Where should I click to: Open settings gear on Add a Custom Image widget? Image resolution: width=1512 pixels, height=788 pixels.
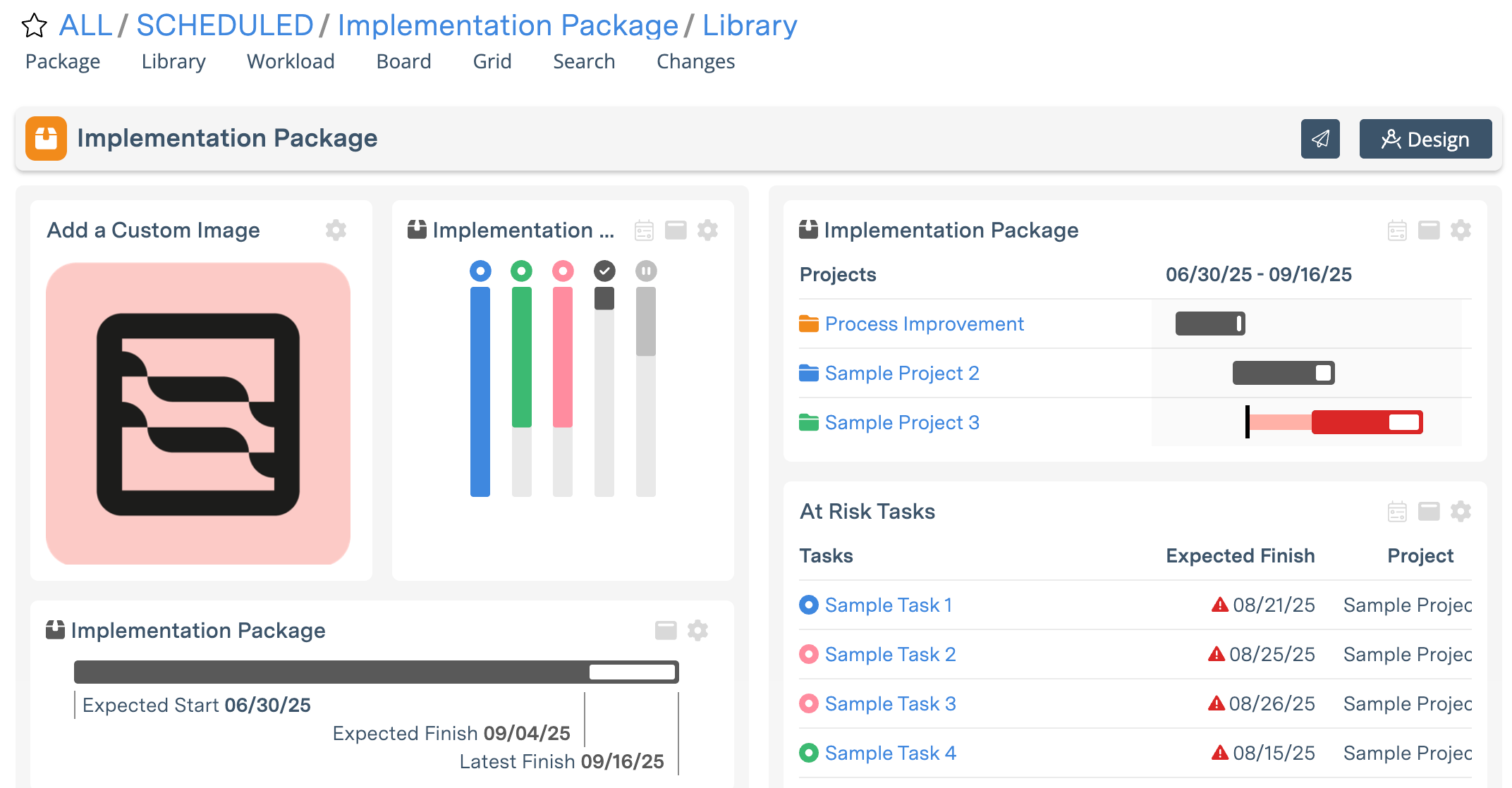point(336,230)
